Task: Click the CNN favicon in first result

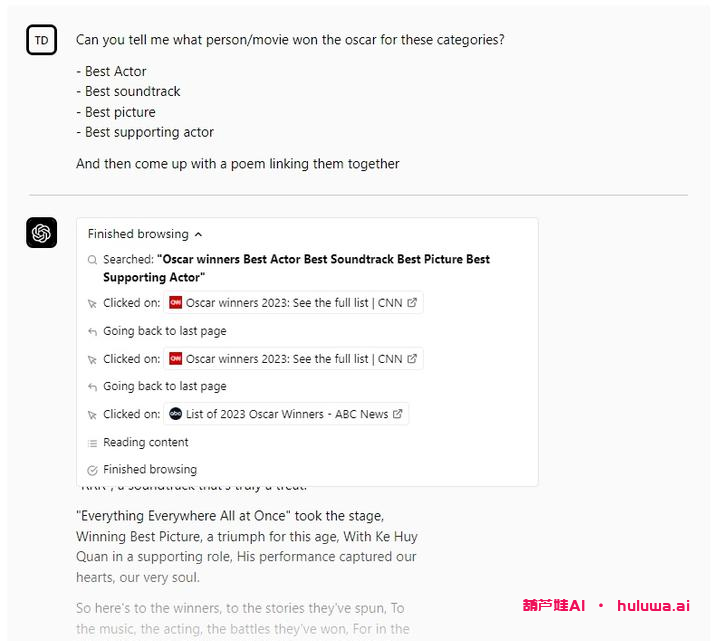Action: (x=176, y=303)
